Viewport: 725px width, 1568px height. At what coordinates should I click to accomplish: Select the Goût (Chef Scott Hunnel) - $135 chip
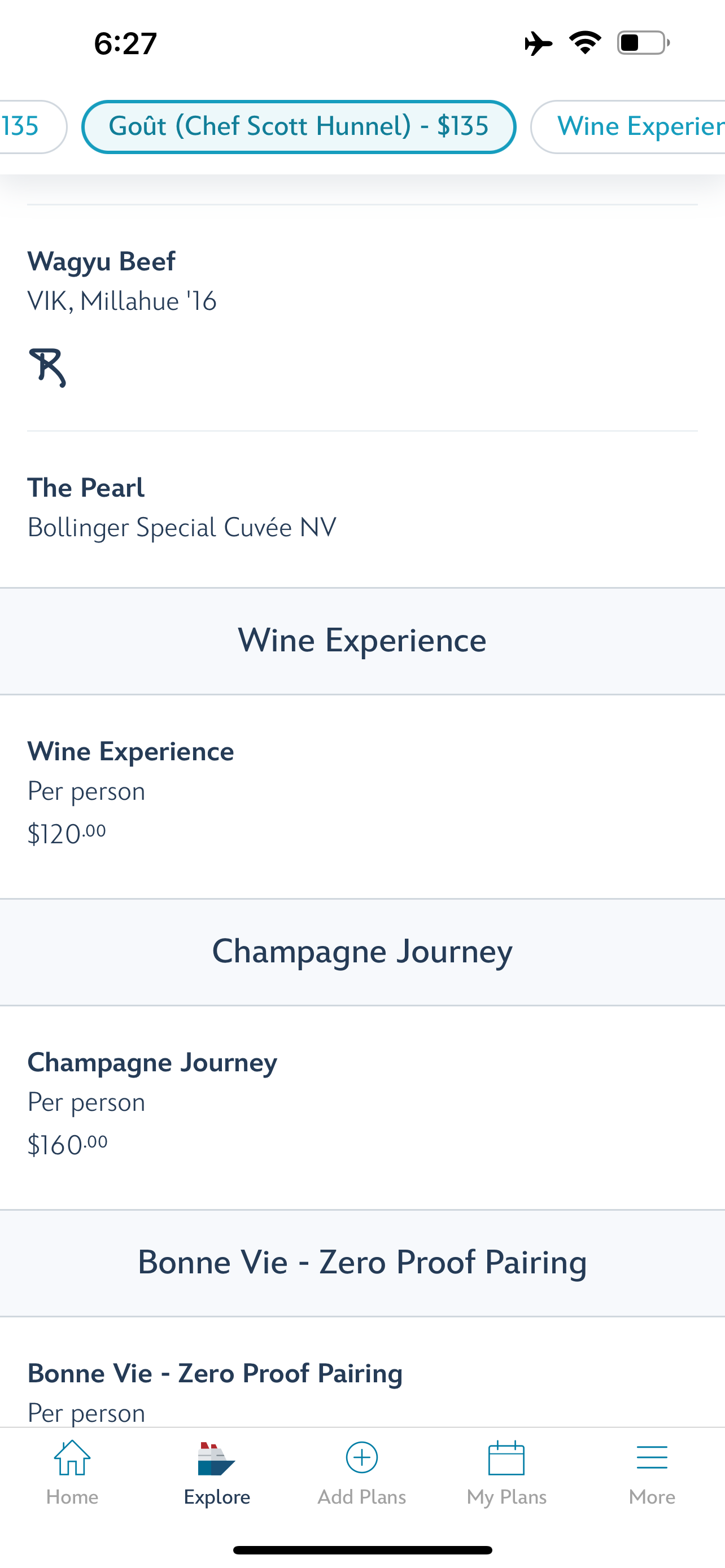pyautogui.click(x=299, y=126)
